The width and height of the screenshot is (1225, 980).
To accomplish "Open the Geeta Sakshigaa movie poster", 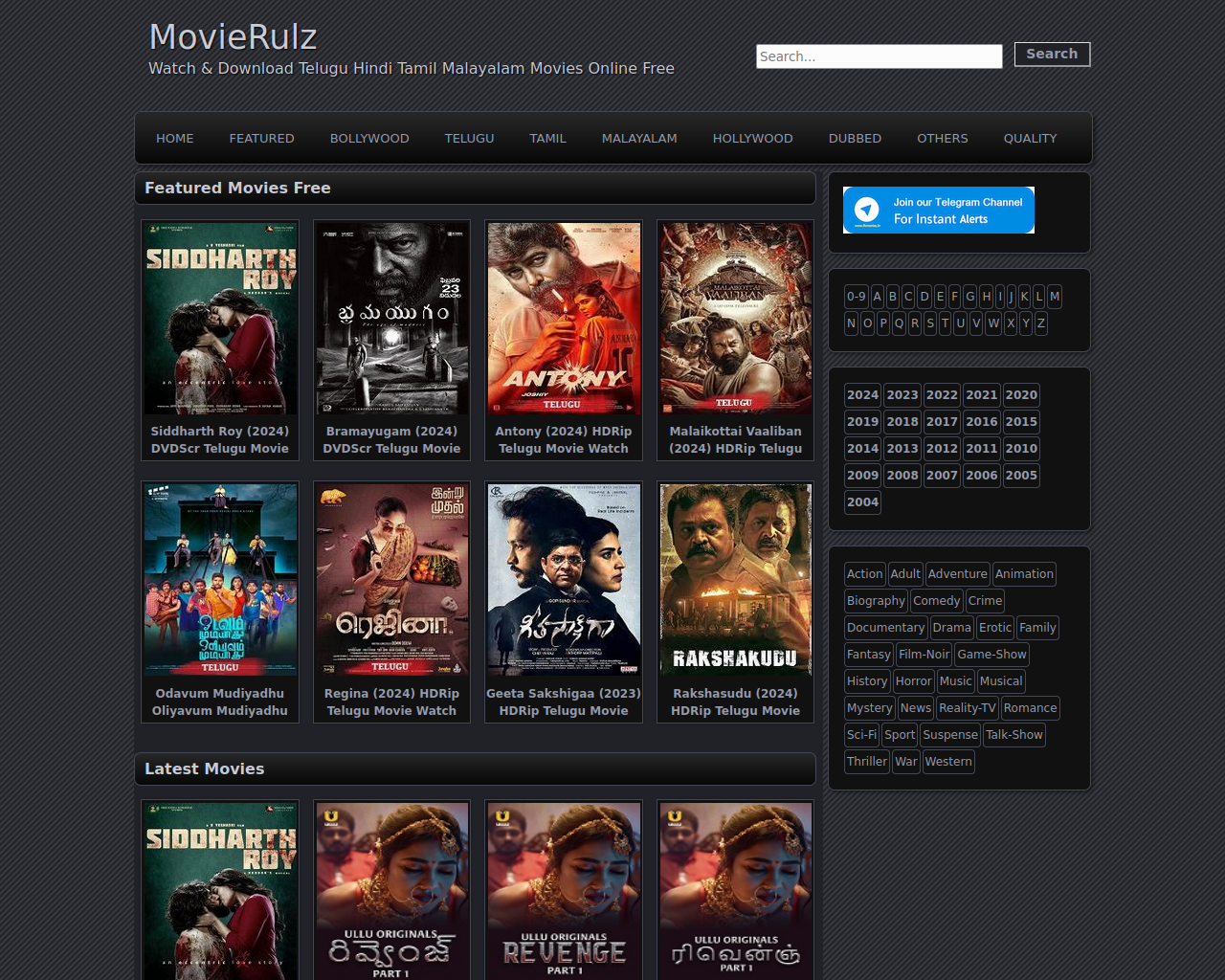I will coord(564,580).
